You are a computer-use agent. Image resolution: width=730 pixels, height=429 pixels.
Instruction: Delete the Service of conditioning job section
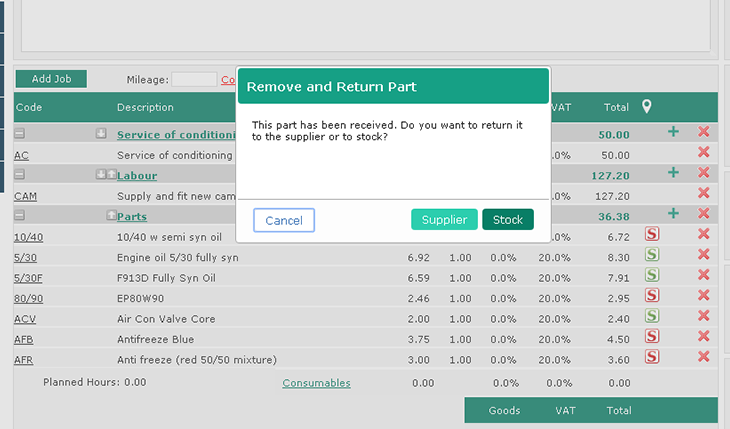[703, 132]
